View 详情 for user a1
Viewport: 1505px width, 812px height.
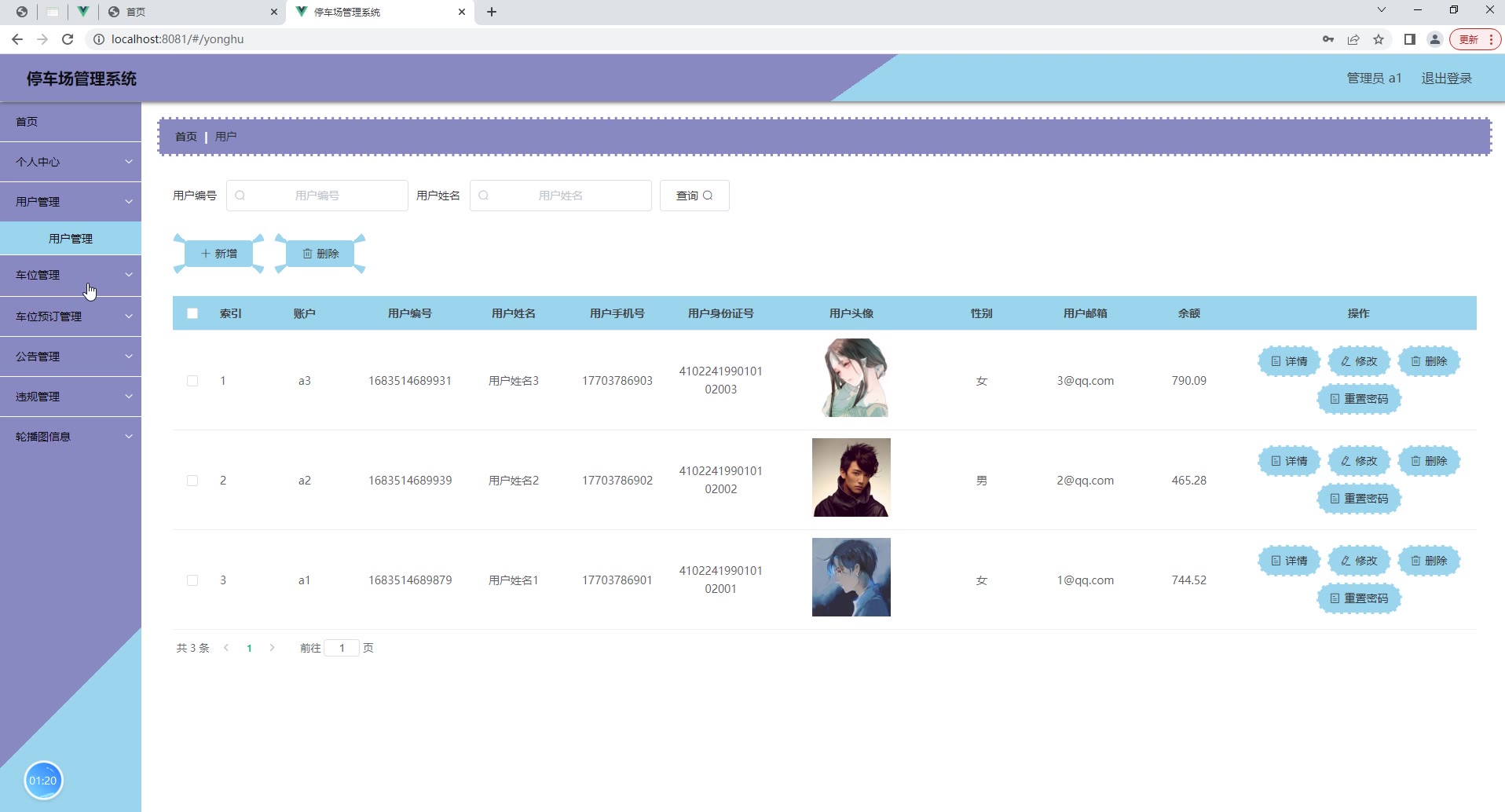pyautogui.click(x=1289, y=561)
